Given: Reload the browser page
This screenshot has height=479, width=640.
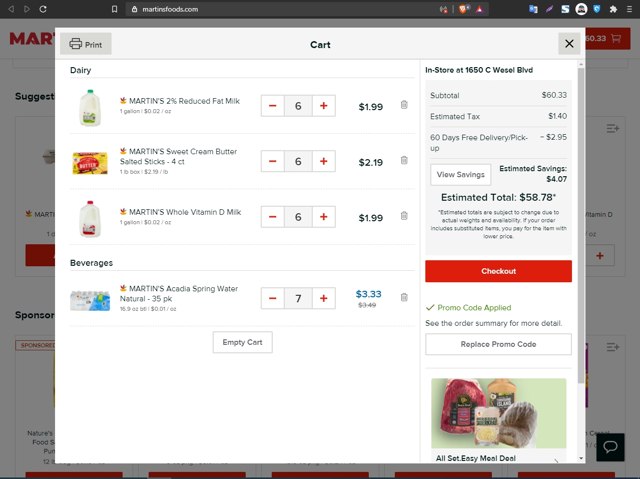Looking at the screenshot, I should pyautogui.click(x=43, y=9).
